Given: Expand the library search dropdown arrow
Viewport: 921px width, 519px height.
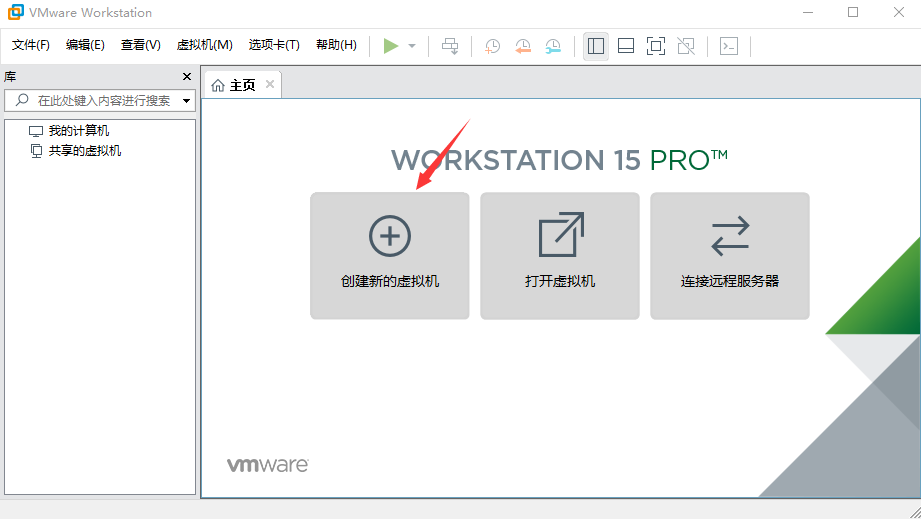Looking at the screenshot, I should (186, 101).
